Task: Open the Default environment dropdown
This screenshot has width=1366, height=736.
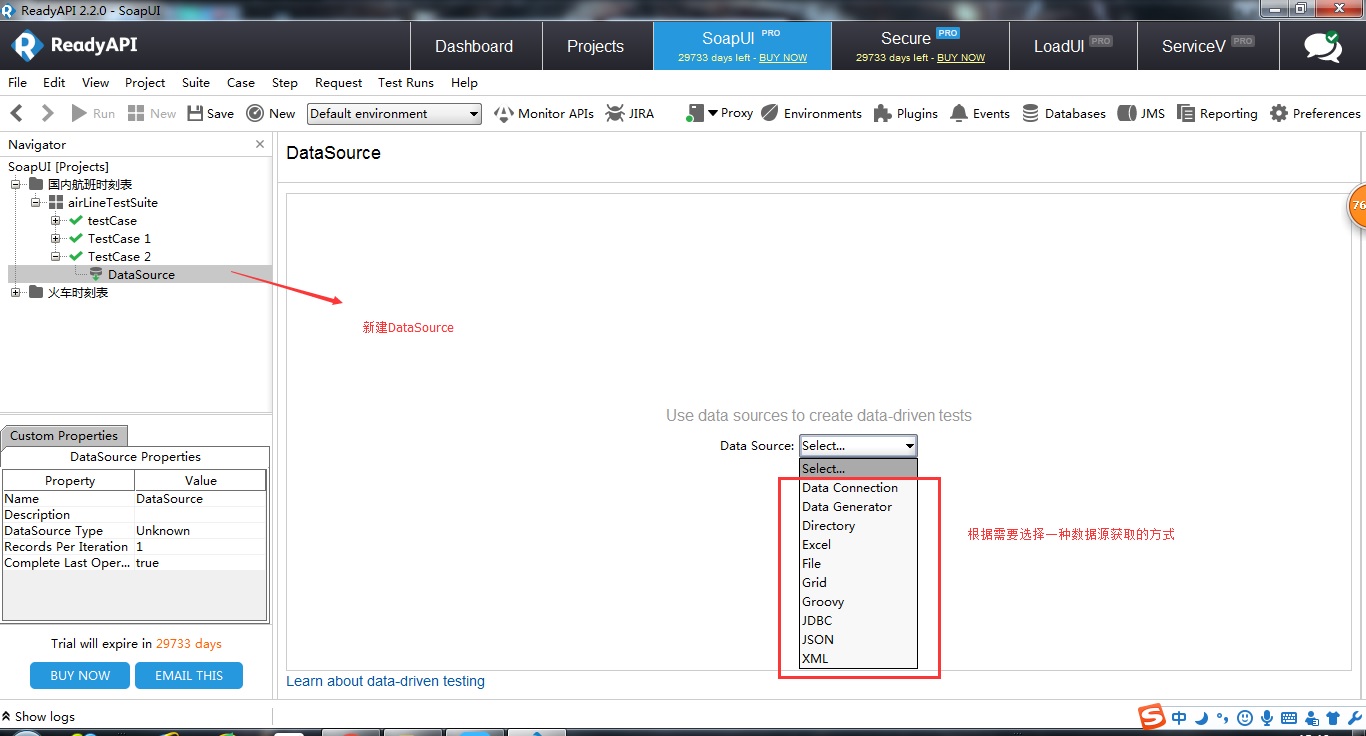Action: [x=394, y=114]
